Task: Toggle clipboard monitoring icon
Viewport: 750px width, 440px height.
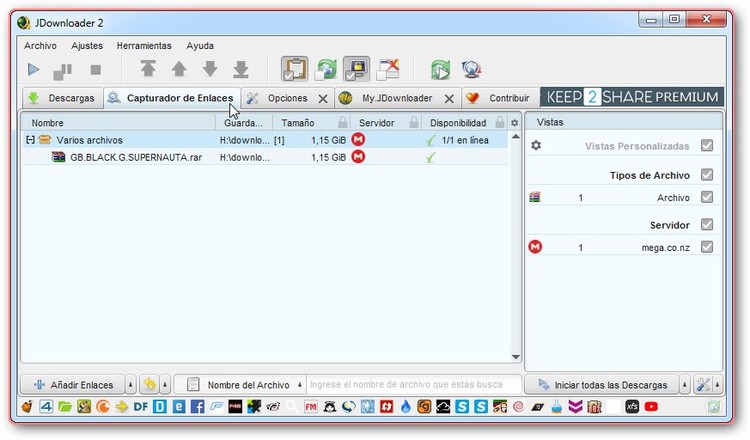Action: point(294,69)
